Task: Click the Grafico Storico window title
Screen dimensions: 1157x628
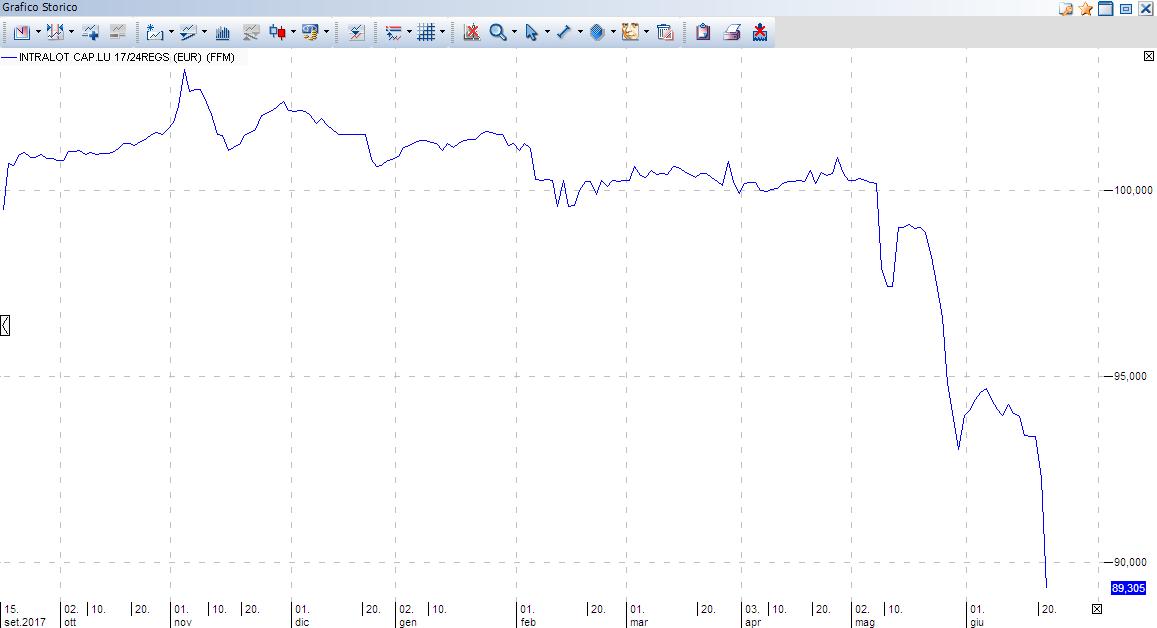Action: click(x=40, y=7)
